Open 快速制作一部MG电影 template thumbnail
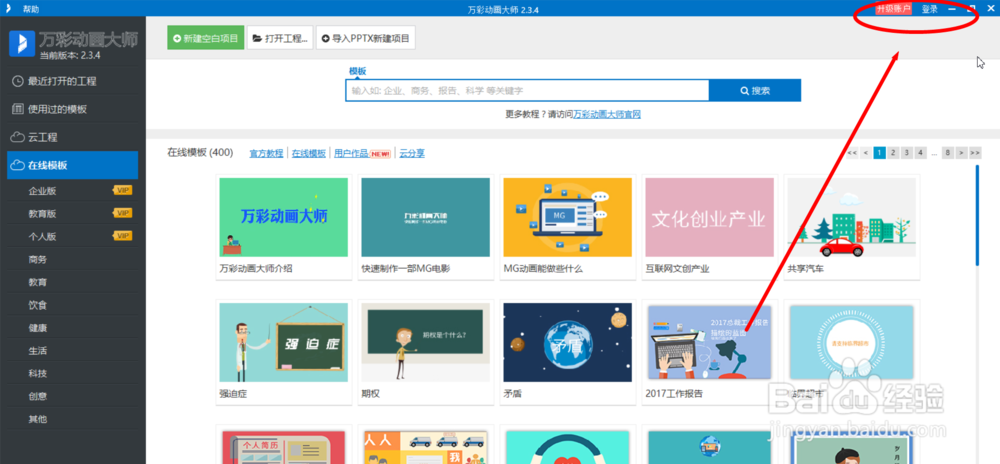 click(x=425, y=217)
